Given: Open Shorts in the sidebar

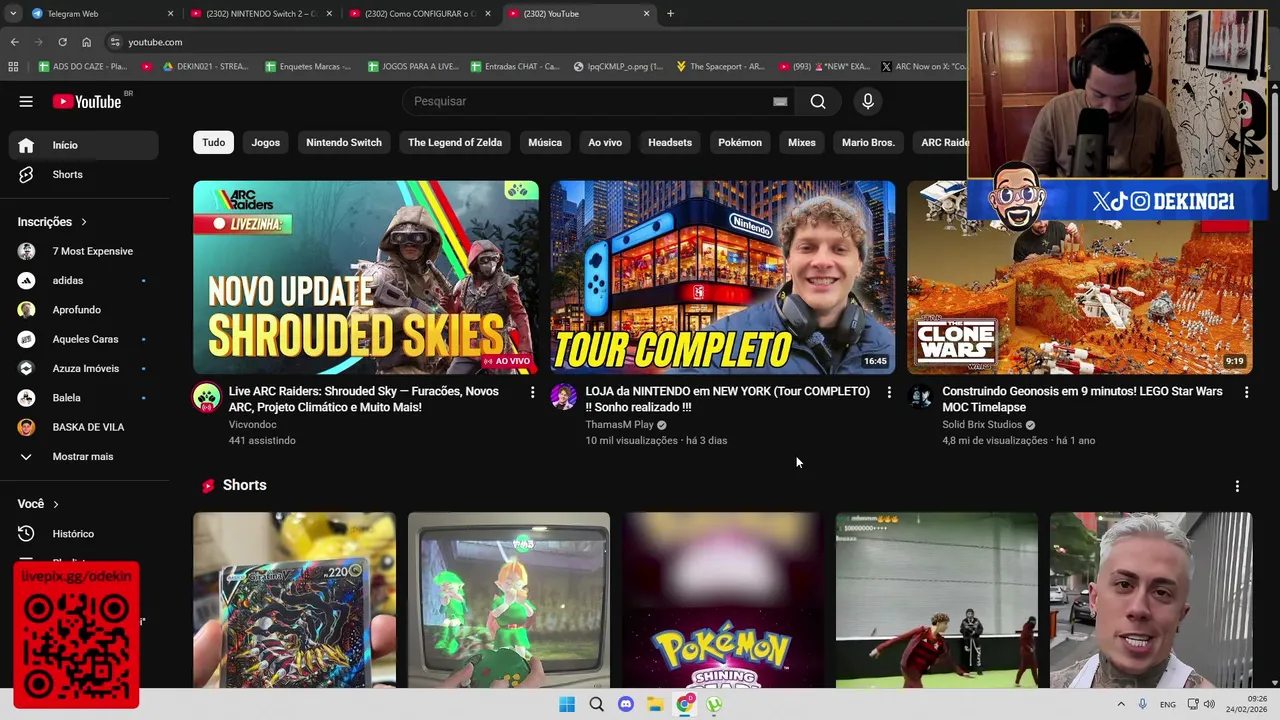Looking at the screenshot, I should click(84, 174).
